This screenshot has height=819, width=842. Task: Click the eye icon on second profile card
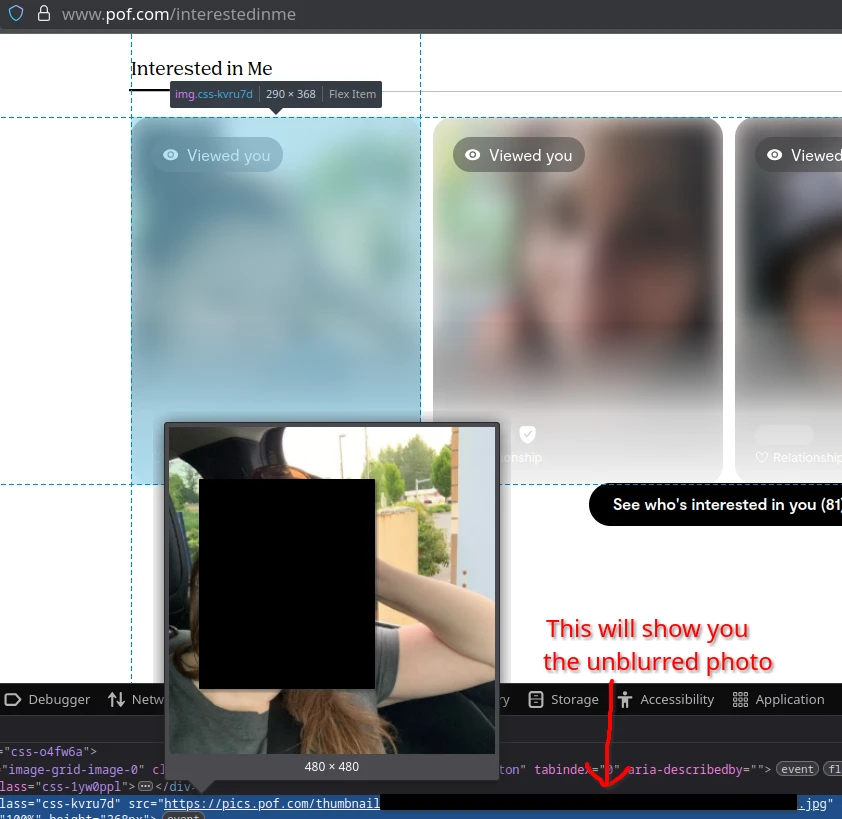coord(472,155)
